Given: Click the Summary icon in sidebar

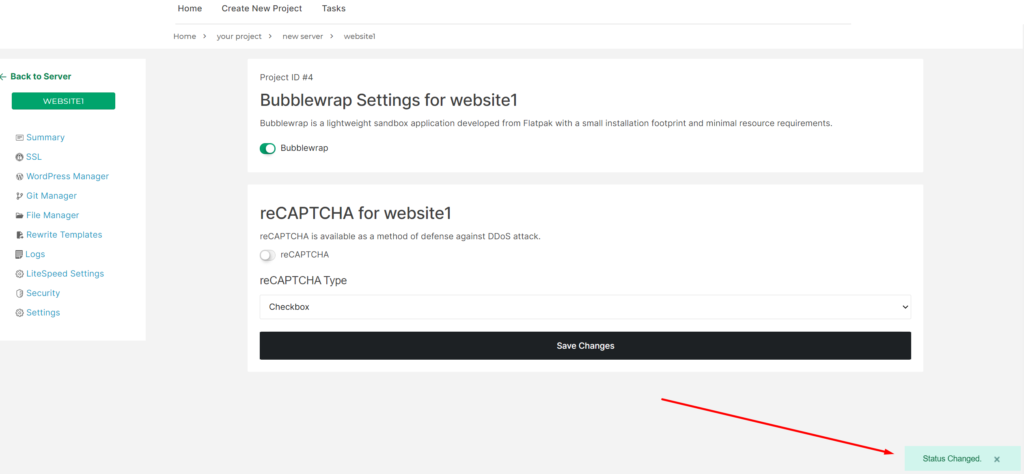Looking at the screenshot, I should (20, 138).
